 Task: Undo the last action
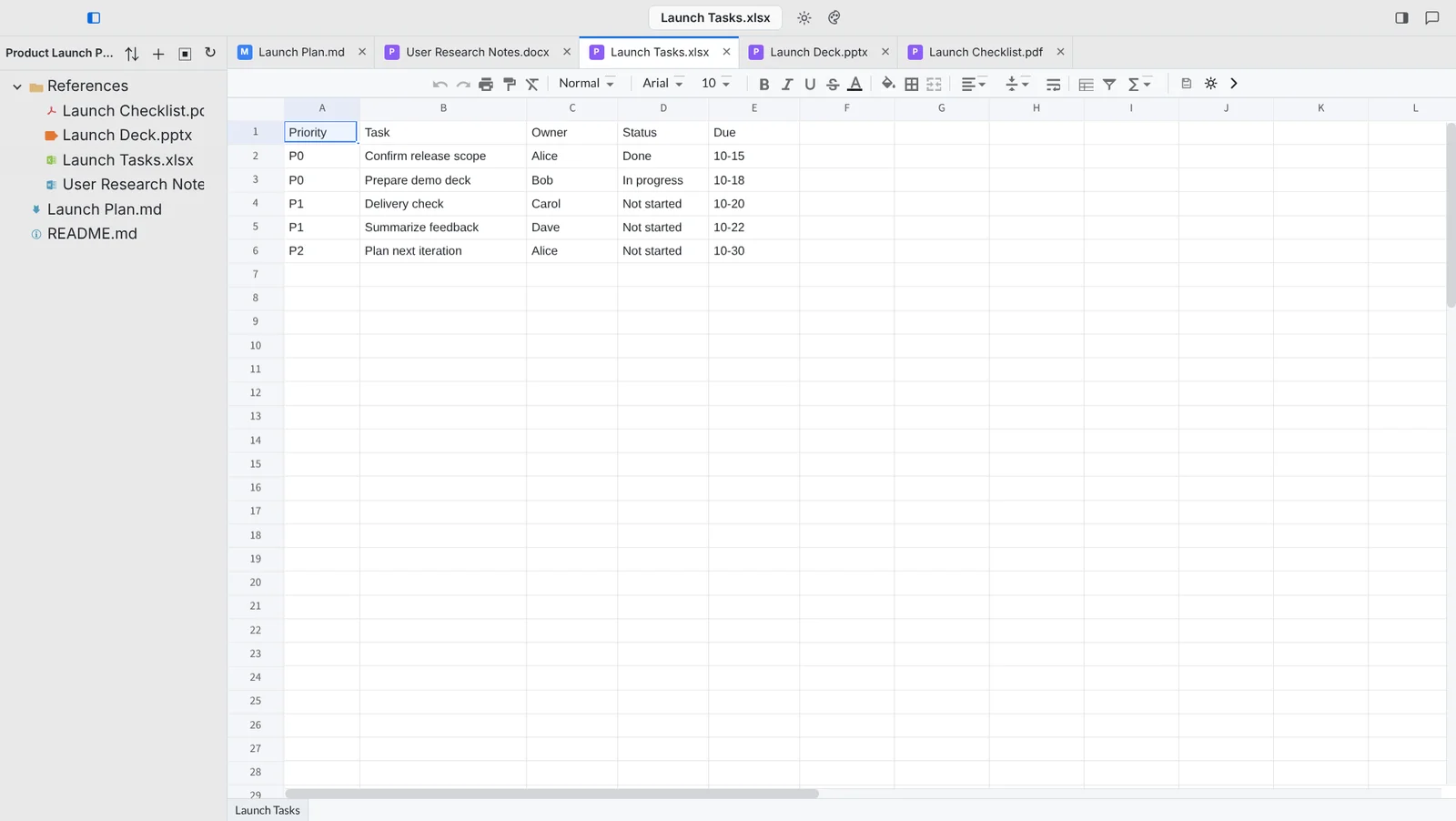pyautogui.click(x=440, y=84)
